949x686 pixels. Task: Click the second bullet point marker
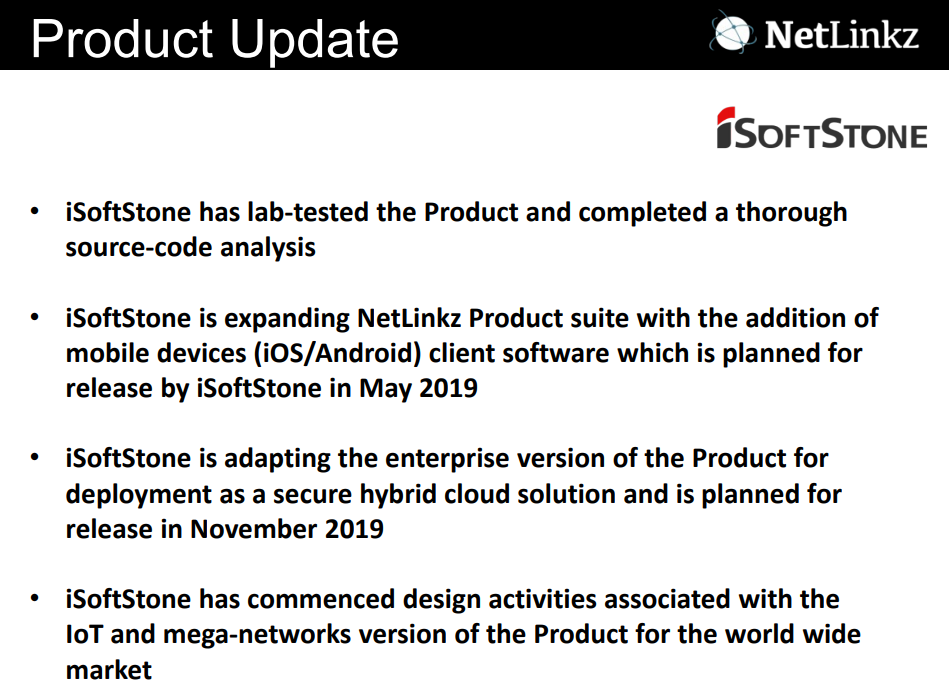click(34, 317)
